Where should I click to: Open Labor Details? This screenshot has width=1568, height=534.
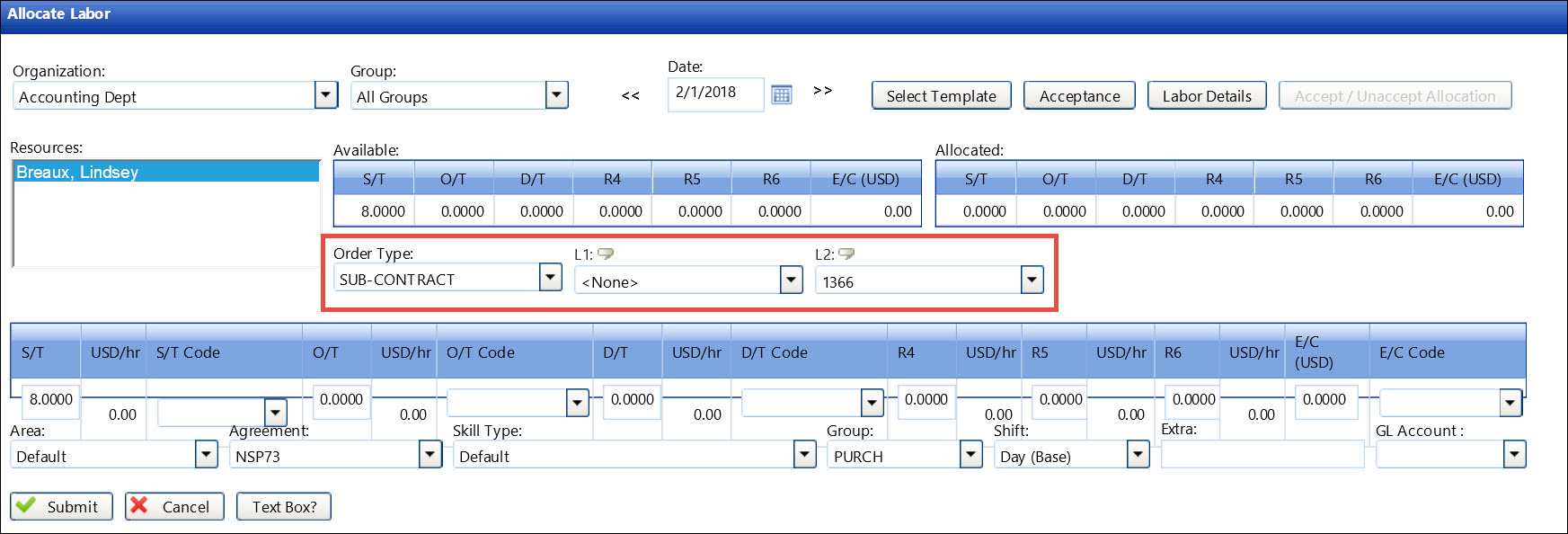[1207, 96]
